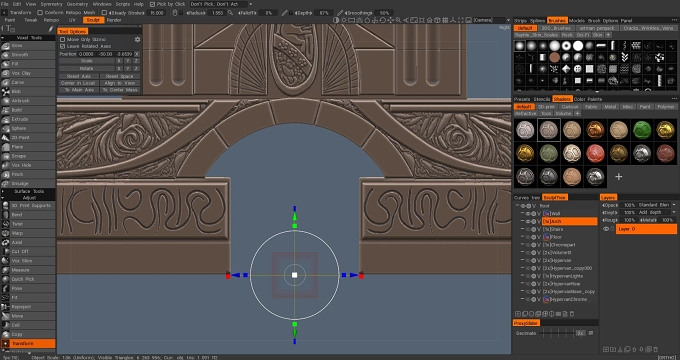Toggle visibility of Wall object
Viewport: 680px width, 360px height.
click(x=528, y=213)
